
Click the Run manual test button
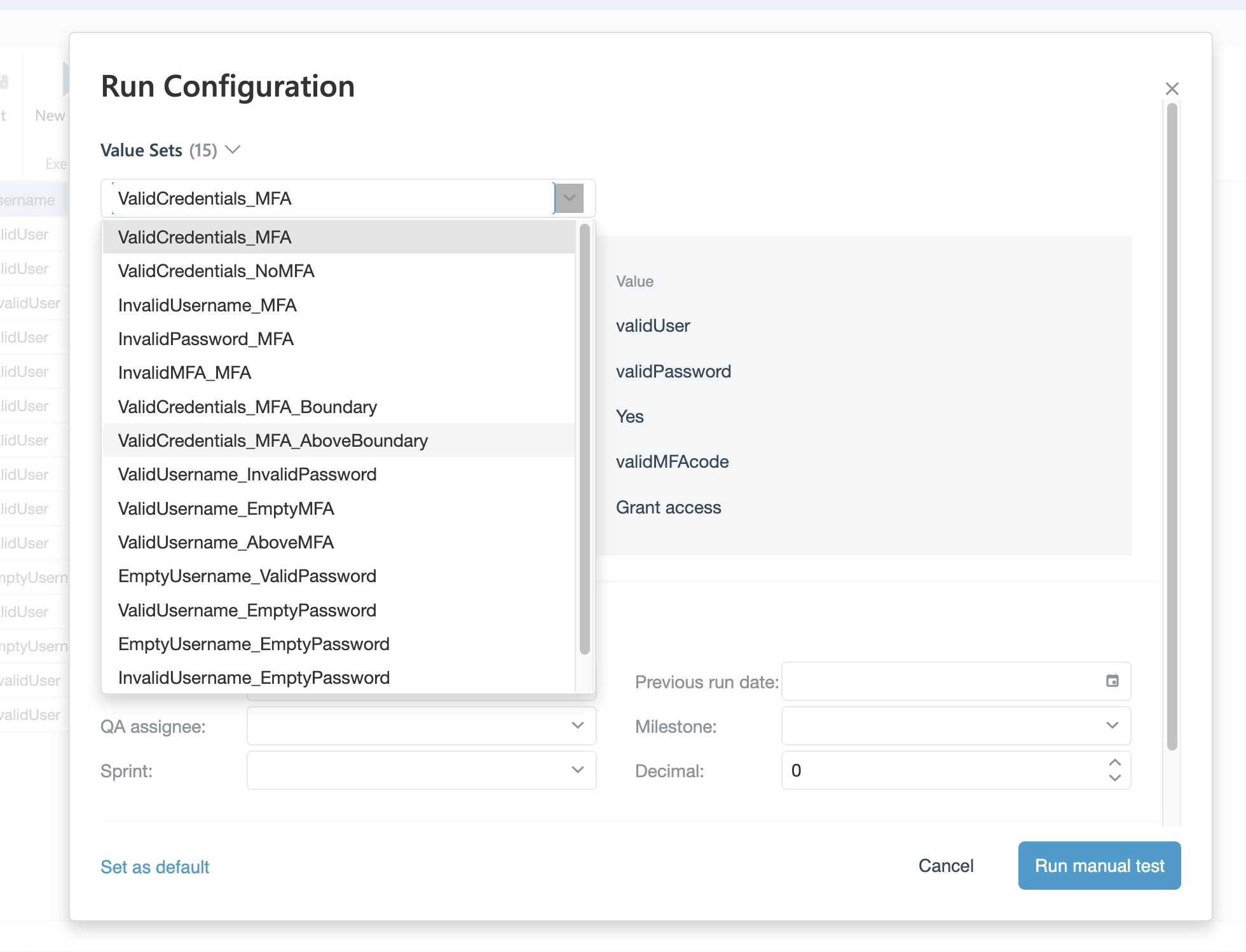click(x=1099, y=866)
